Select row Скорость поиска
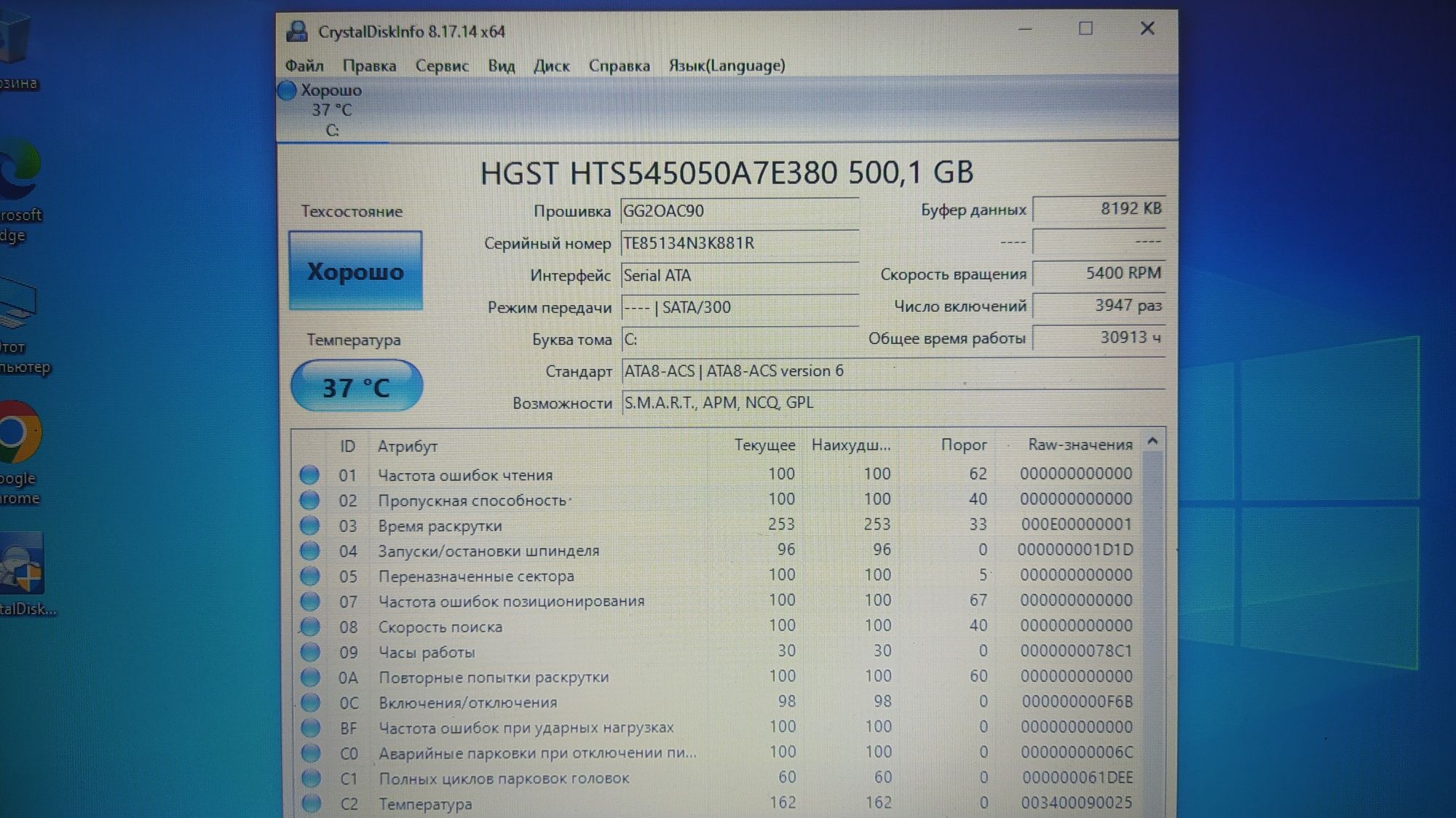The image size is (1456, 818). (716, 626)
